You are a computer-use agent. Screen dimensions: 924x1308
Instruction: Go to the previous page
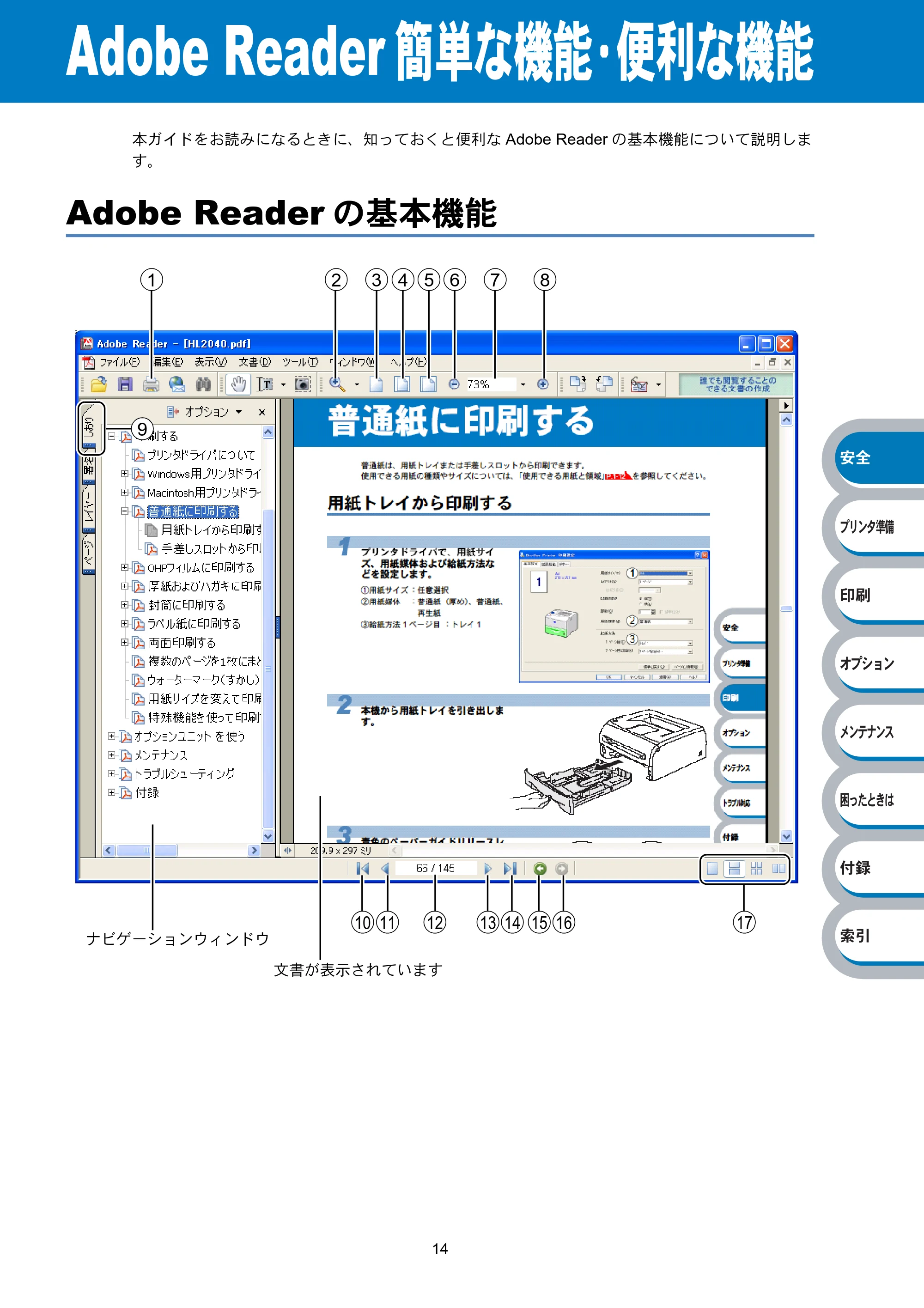click(386, 868)
